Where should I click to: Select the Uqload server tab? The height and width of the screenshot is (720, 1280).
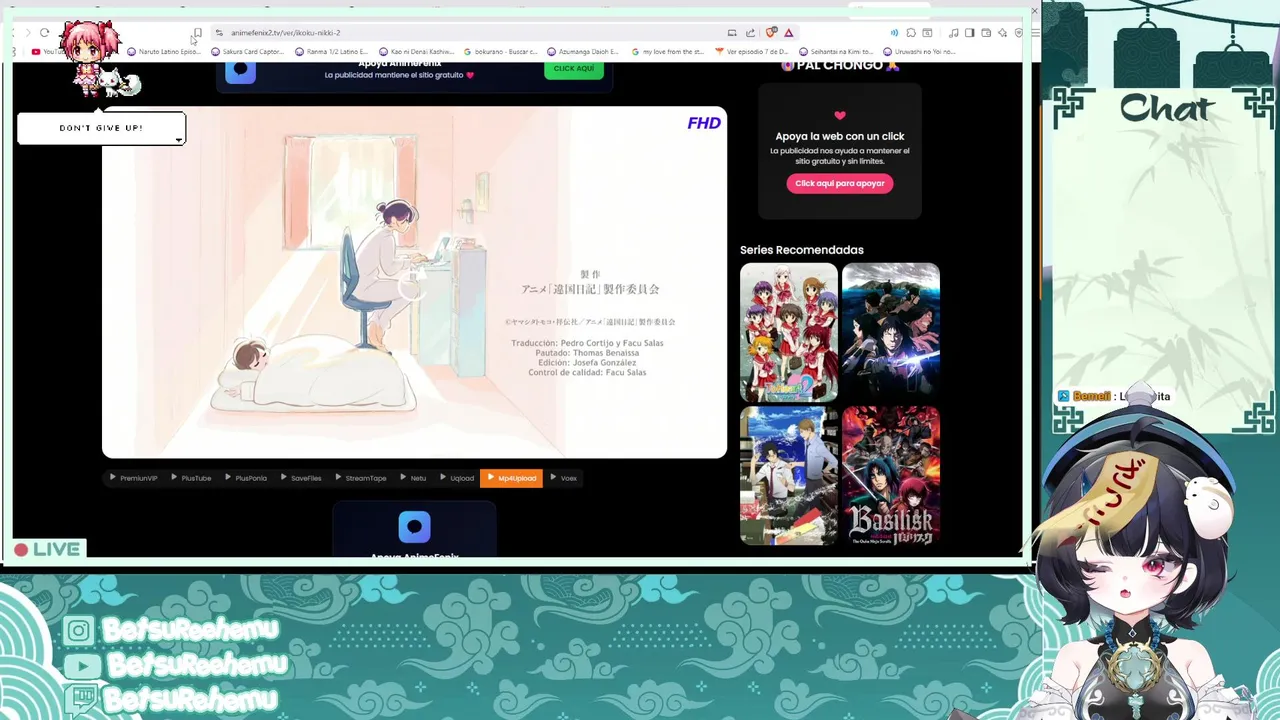(x=456, y=478)
